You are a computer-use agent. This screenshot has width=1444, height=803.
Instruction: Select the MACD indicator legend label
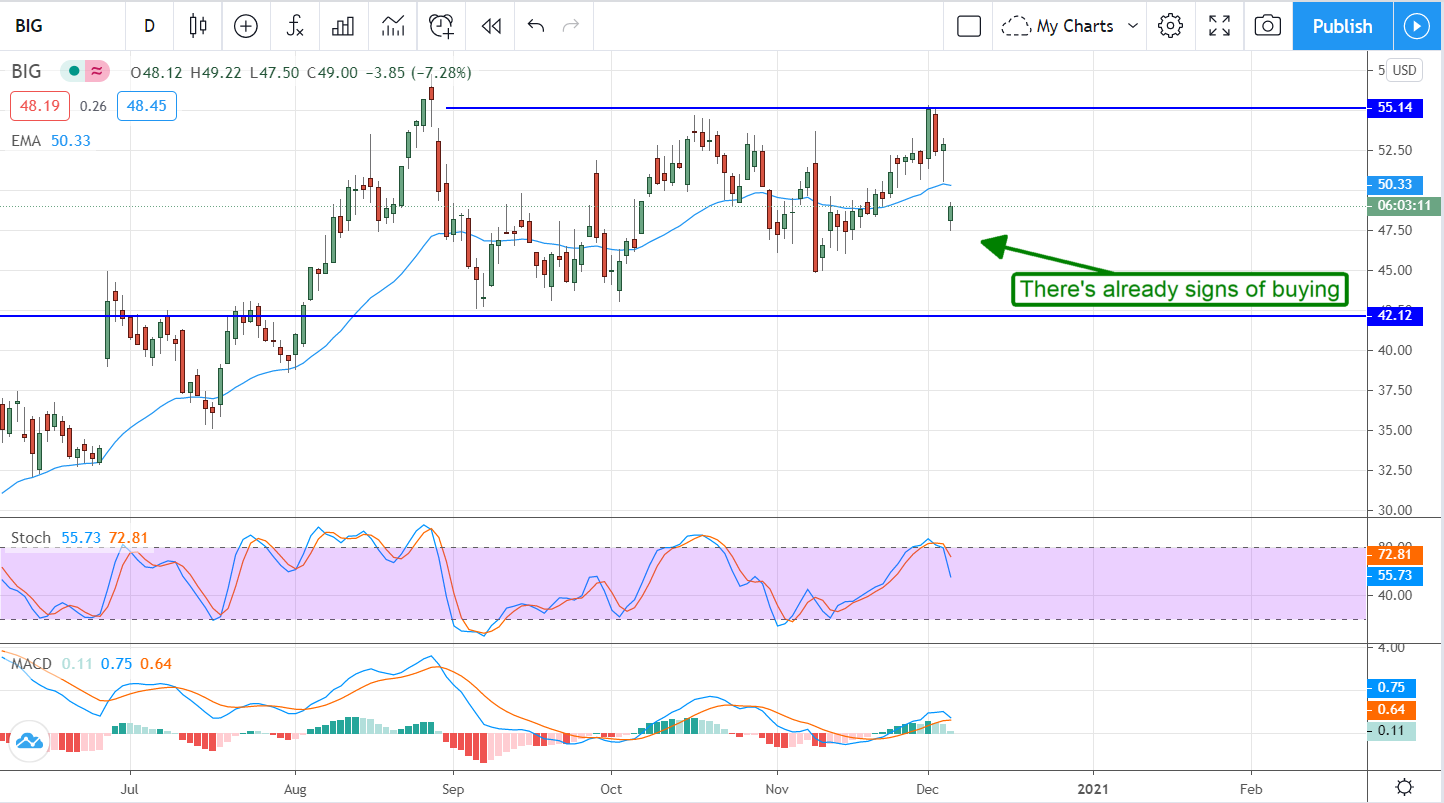(x=32, y=664)
